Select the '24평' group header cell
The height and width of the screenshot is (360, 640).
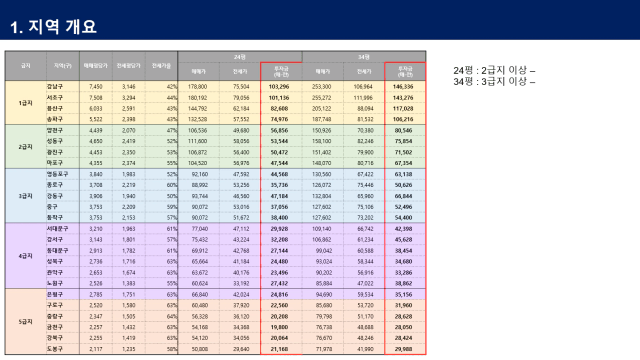click(x=240, y=57)
